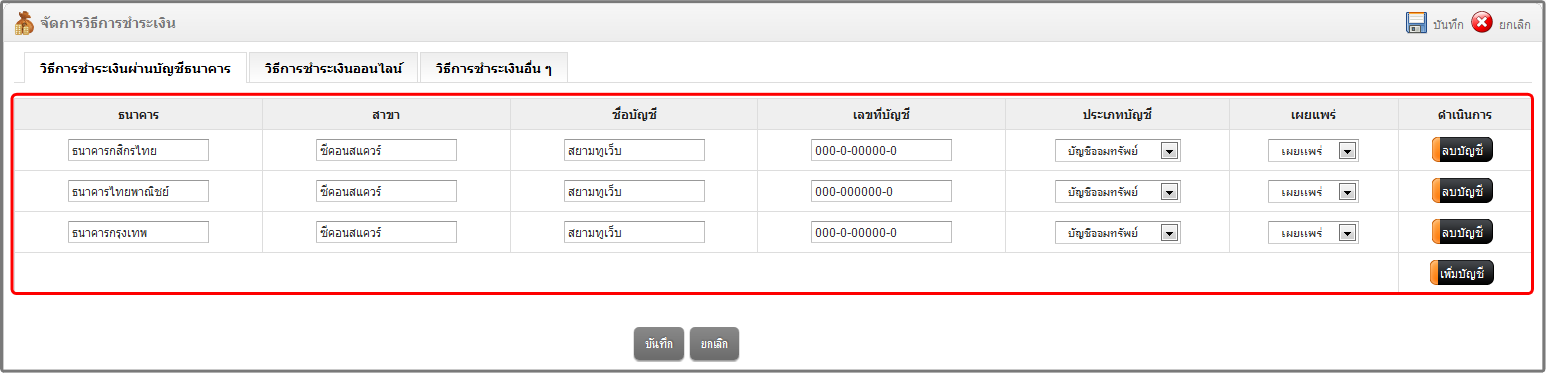Delete the ธนาคารไทยพาณิชย์ account with ลบบัญชี

[x=1462, y=191]
